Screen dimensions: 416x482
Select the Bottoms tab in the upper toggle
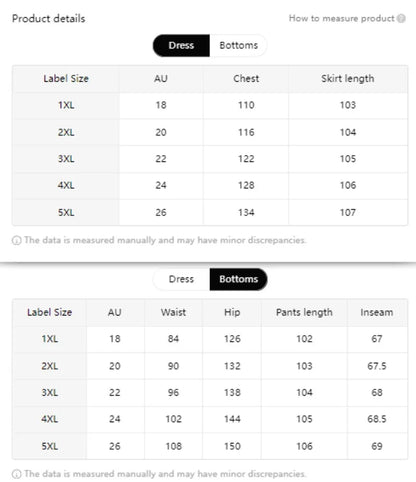pyautogui.click(x=238, y=45)
